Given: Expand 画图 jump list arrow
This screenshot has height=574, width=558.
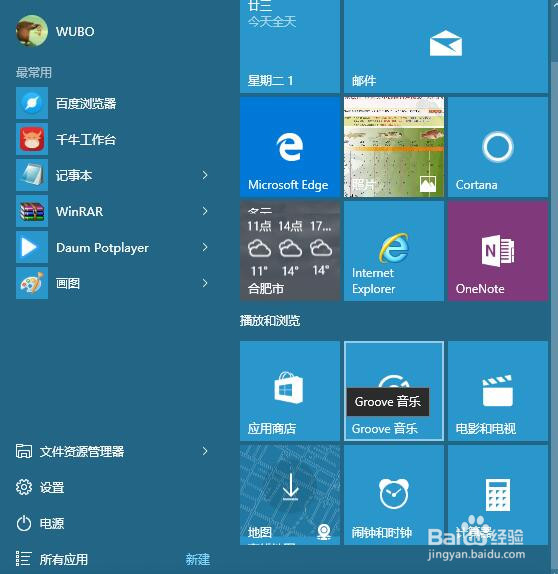Looking at the screenshot, I should coord(205,283).
